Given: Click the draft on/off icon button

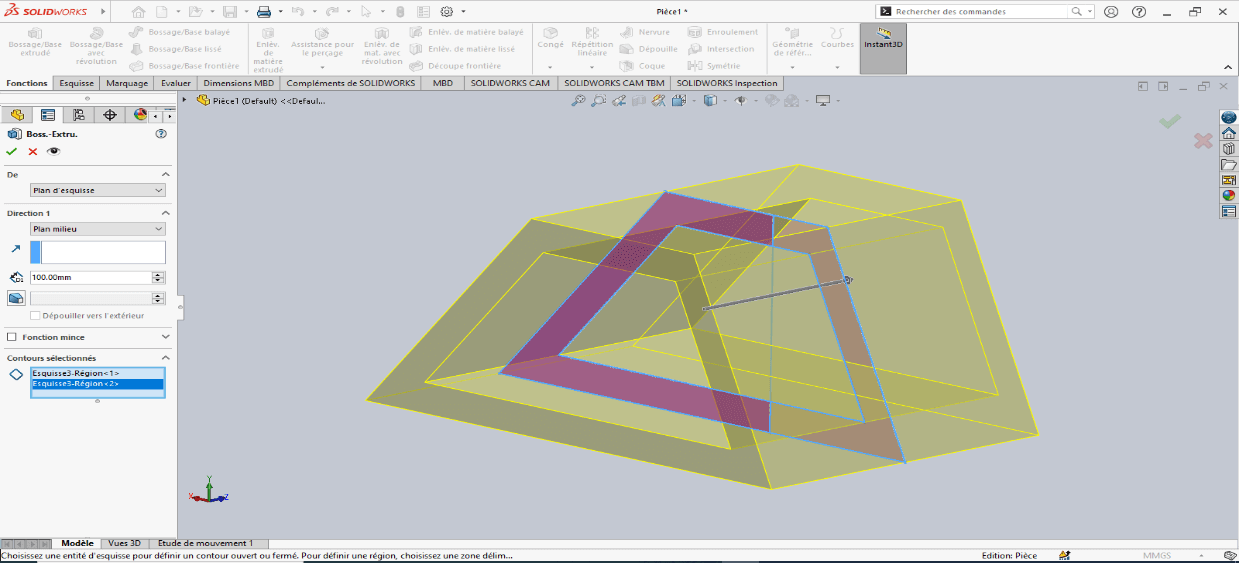Looking at the screenshot, I should 16,298.
